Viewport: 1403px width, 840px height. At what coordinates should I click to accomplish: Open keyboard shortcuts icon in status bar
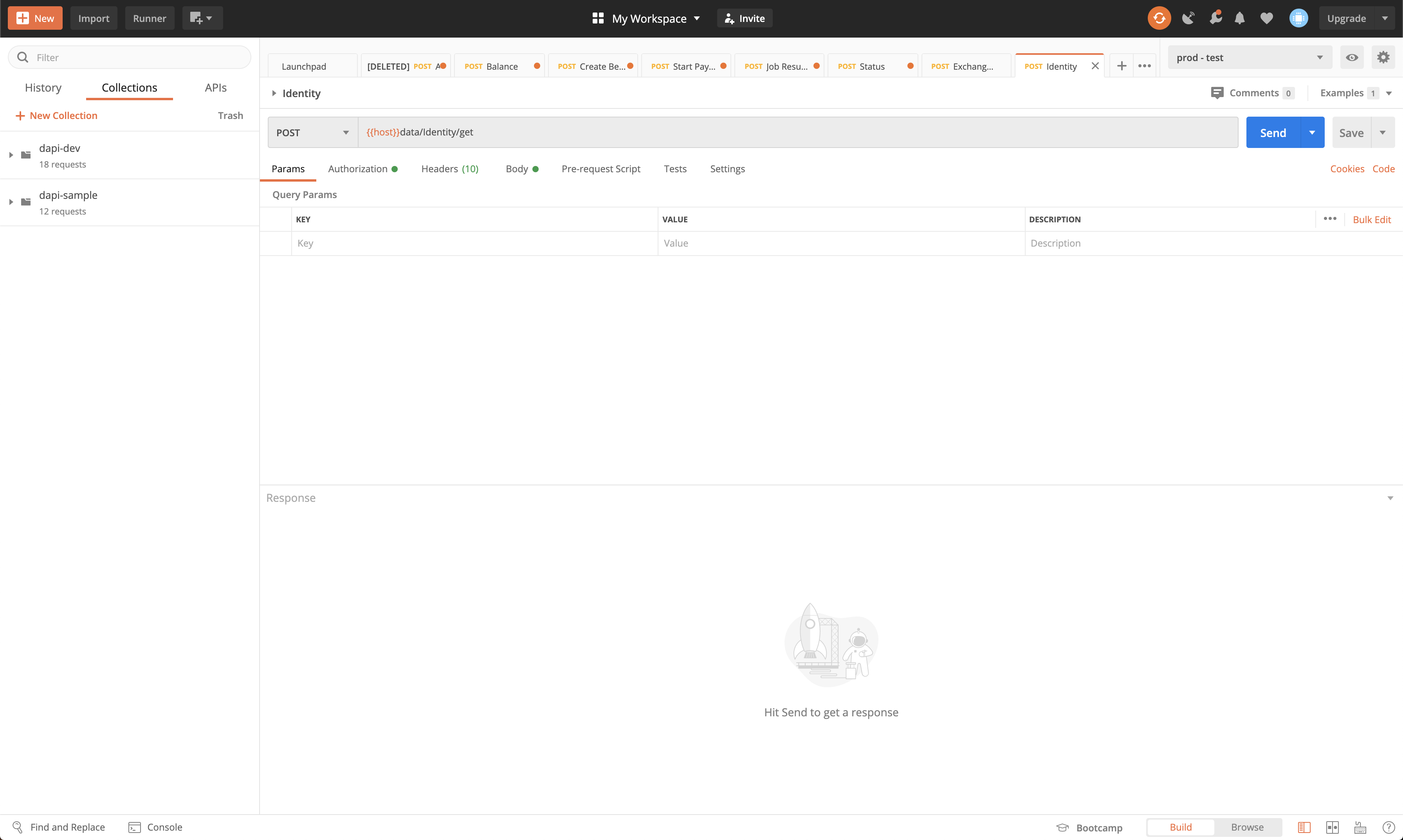[x=1360, y=827]
